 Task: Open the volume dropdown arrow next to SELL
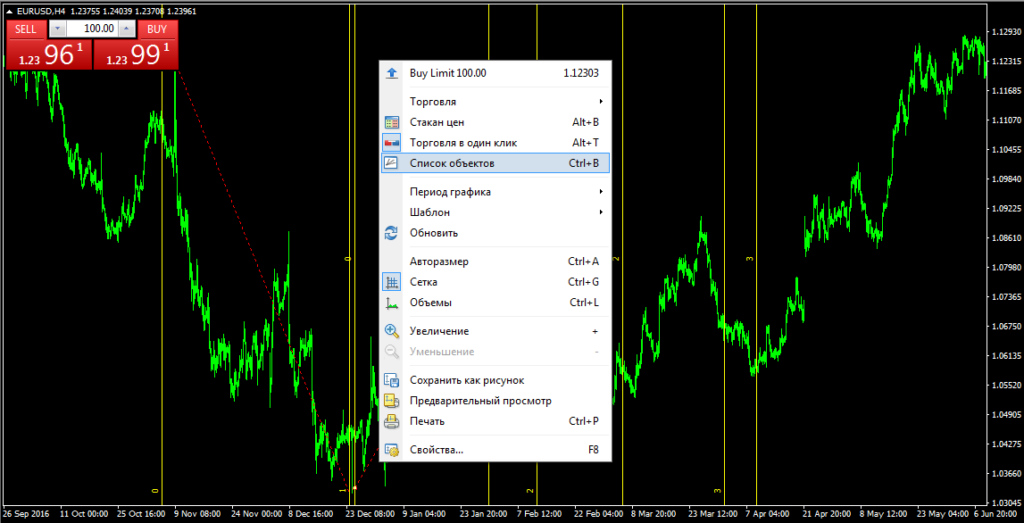point(56,29)
